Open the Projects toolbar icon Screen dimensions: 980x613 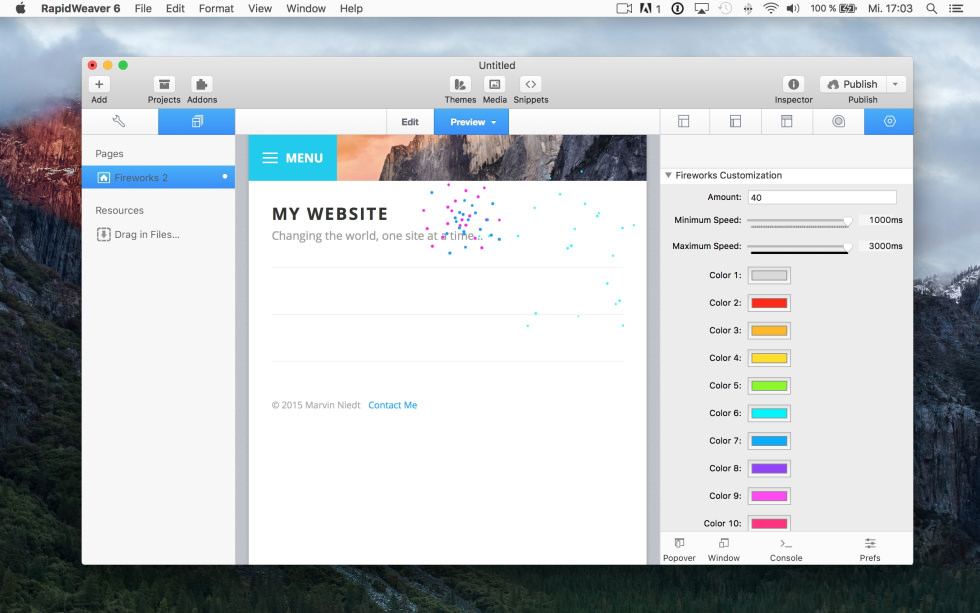pyautogui.click(x=164, y=84)
